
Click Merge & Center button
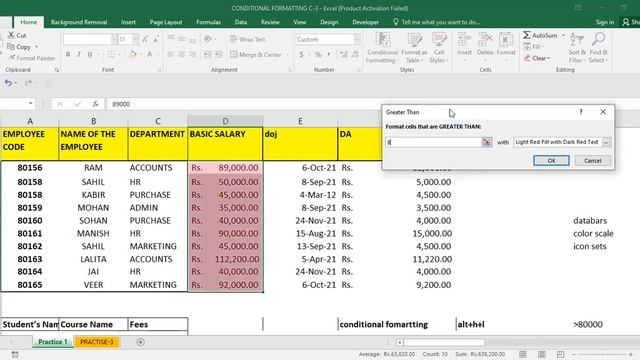(x=256, y=54)
